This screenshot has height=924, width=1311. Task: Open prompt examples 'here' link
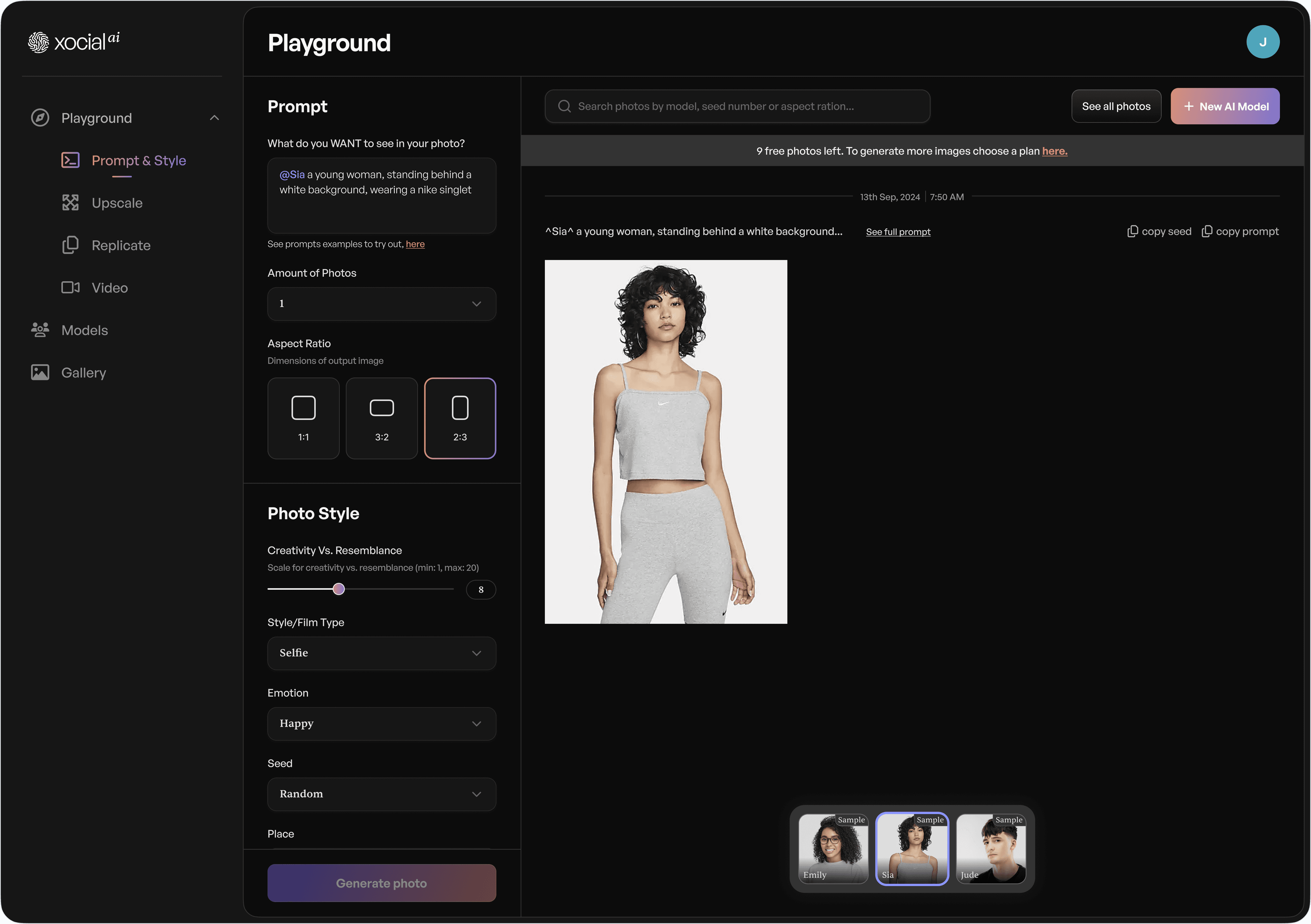click(415, 244)
